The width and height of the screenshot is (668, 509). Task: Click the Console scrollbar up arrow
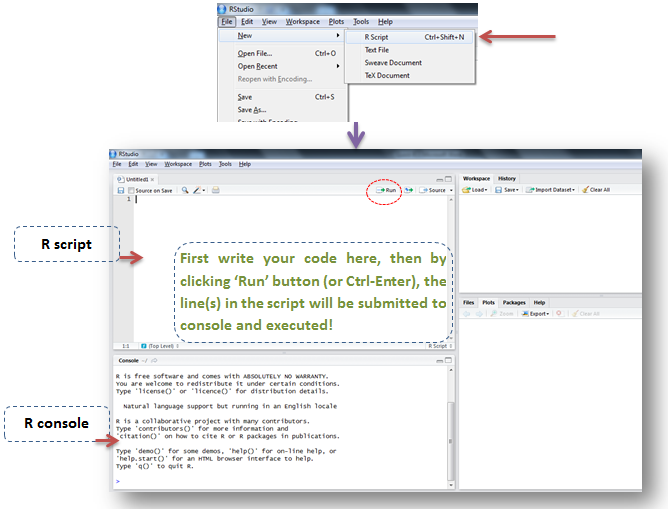click(451, 370)
